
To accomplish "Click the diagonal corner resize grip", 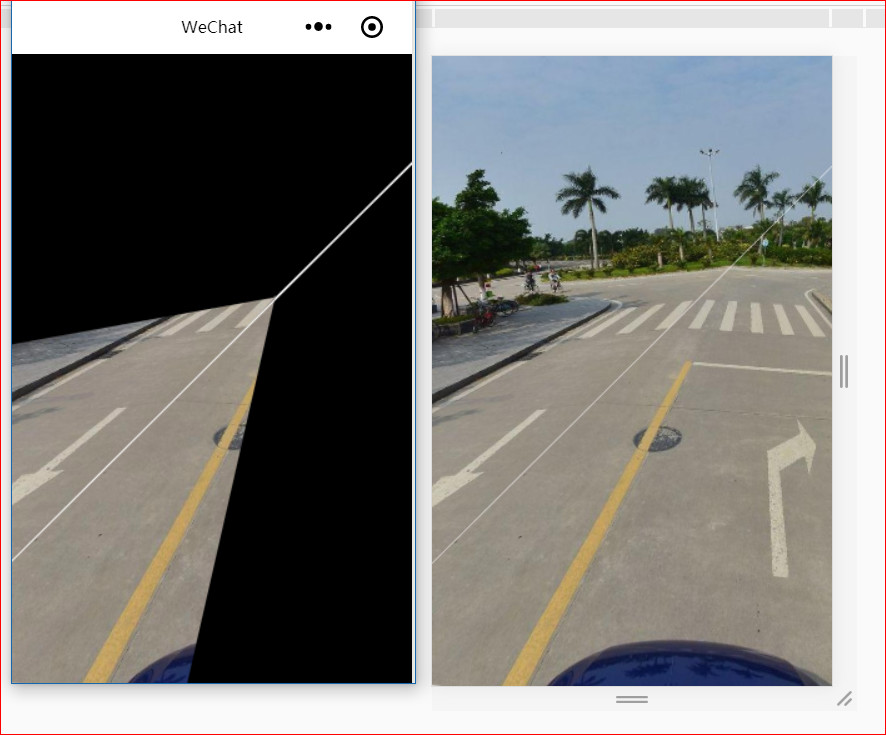I will point(845,699).
